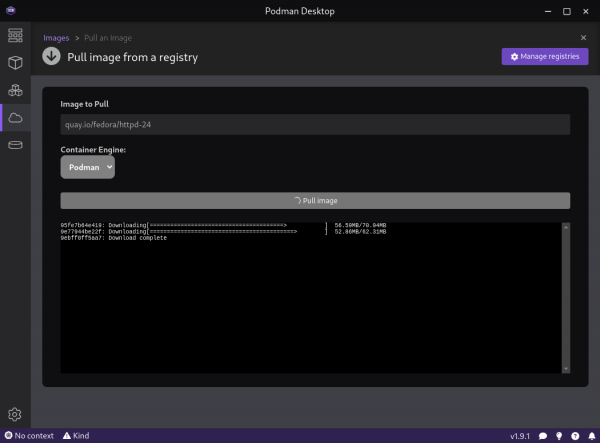Open the lightbulb troubleshooting icon
The width and height of the screenshot is (600, 443).
[559, 436]
